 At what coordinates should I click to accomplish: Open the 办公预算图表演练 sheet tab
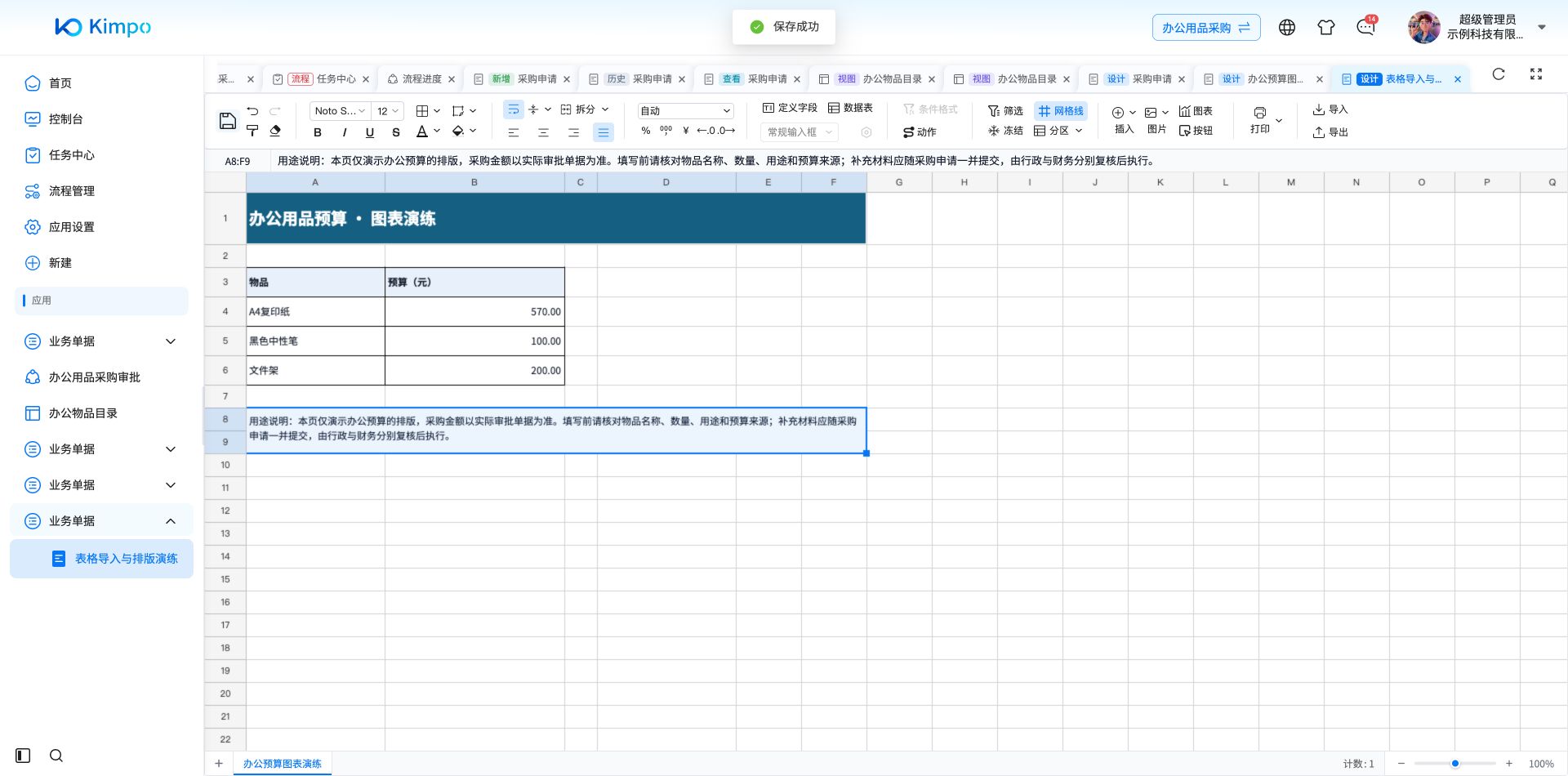coord(282,764)
